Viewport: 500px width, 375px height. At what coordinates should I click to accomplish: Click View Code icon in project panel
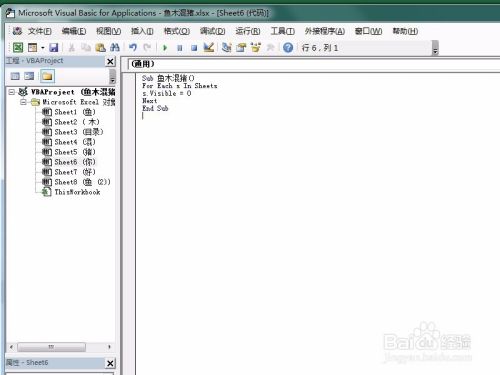pyautogui.click(x=15, y=76)
